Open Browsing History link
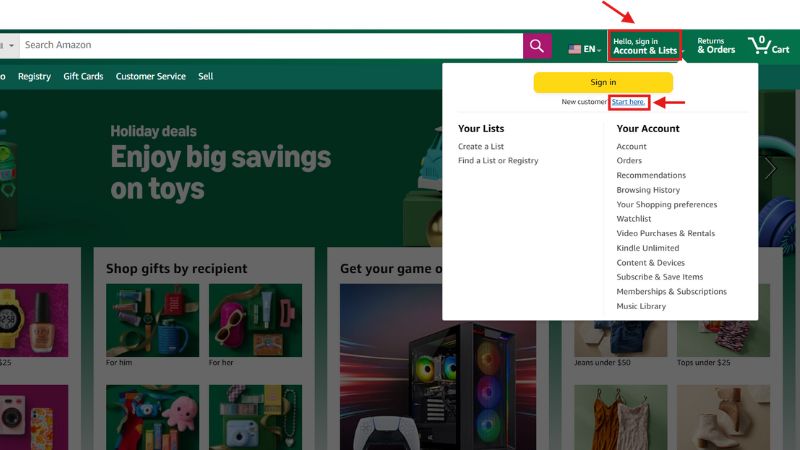Image resolution: width=800 pixels, height=450 pixels. [x=648, y=190]
